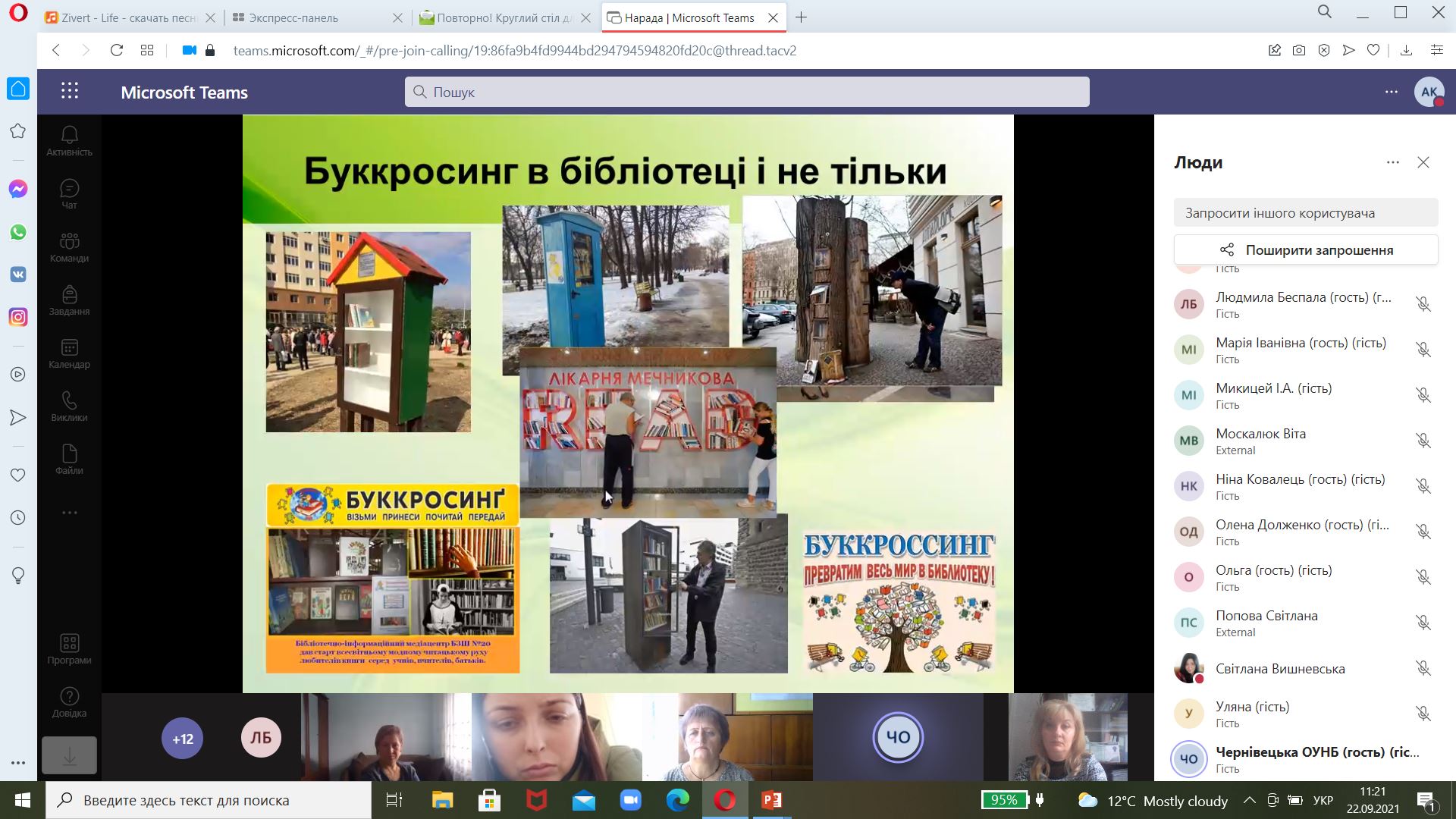Open the Calendar (Календар) icon

point(69,353)
